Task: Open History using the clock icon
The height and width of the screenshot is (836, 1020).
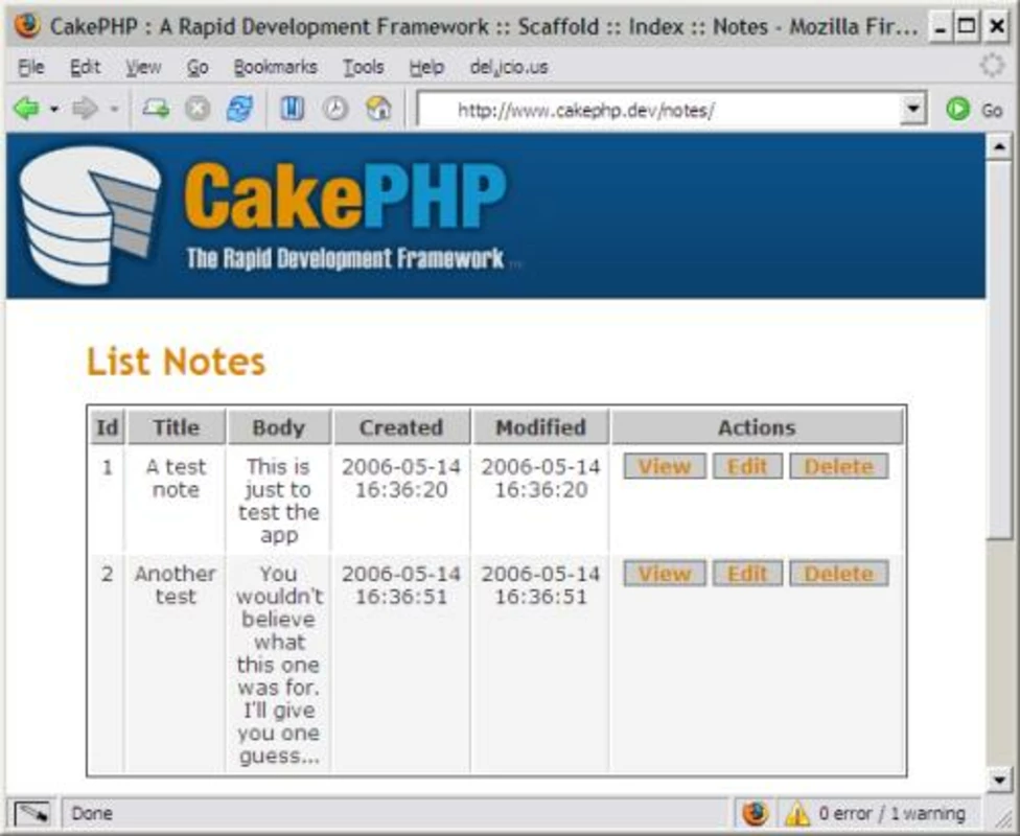Action: pos(335,107)
